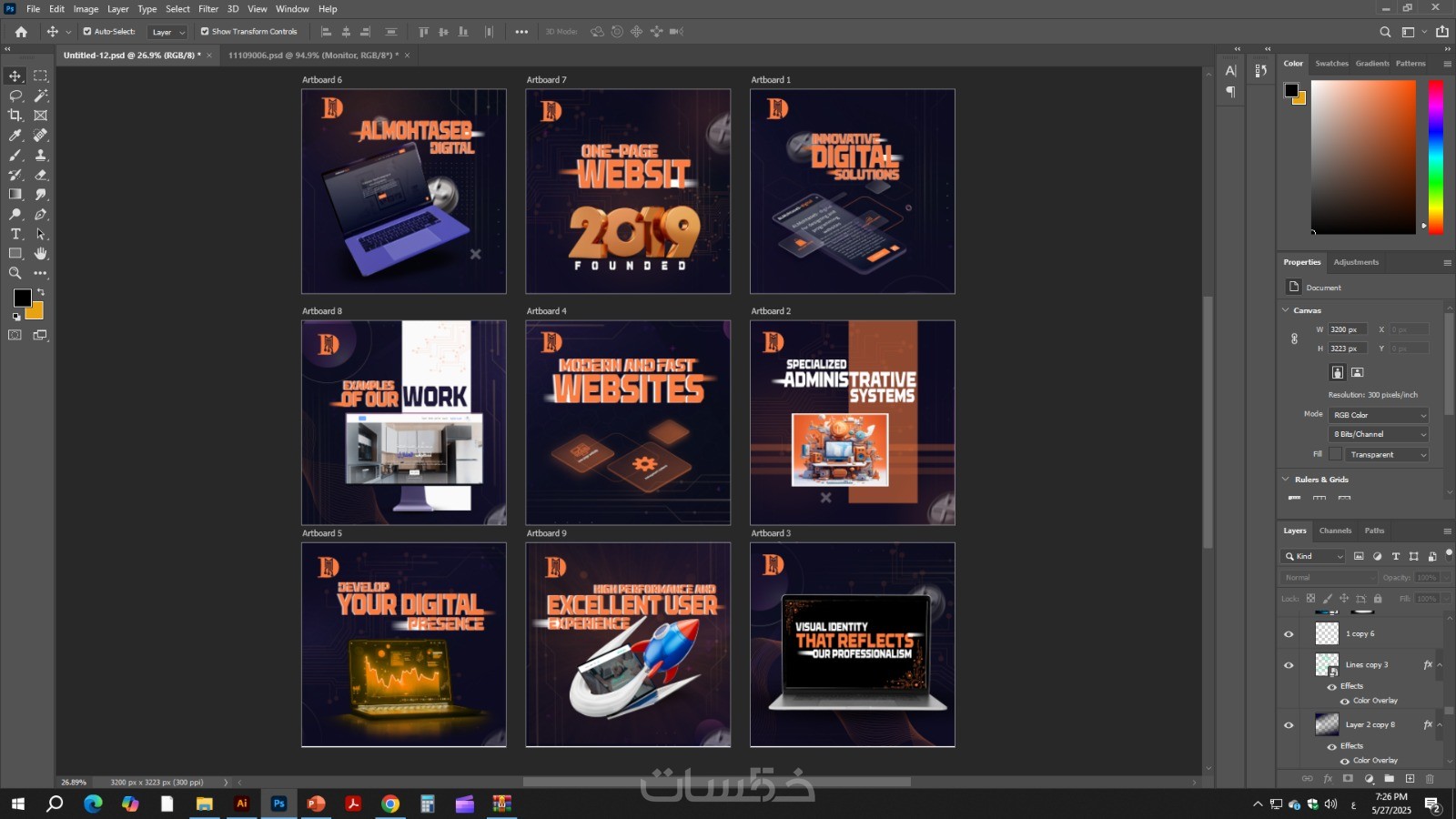Switch to the Channels tab
This screenshot has height=819, width=1456.
[x=1335, y=531]
